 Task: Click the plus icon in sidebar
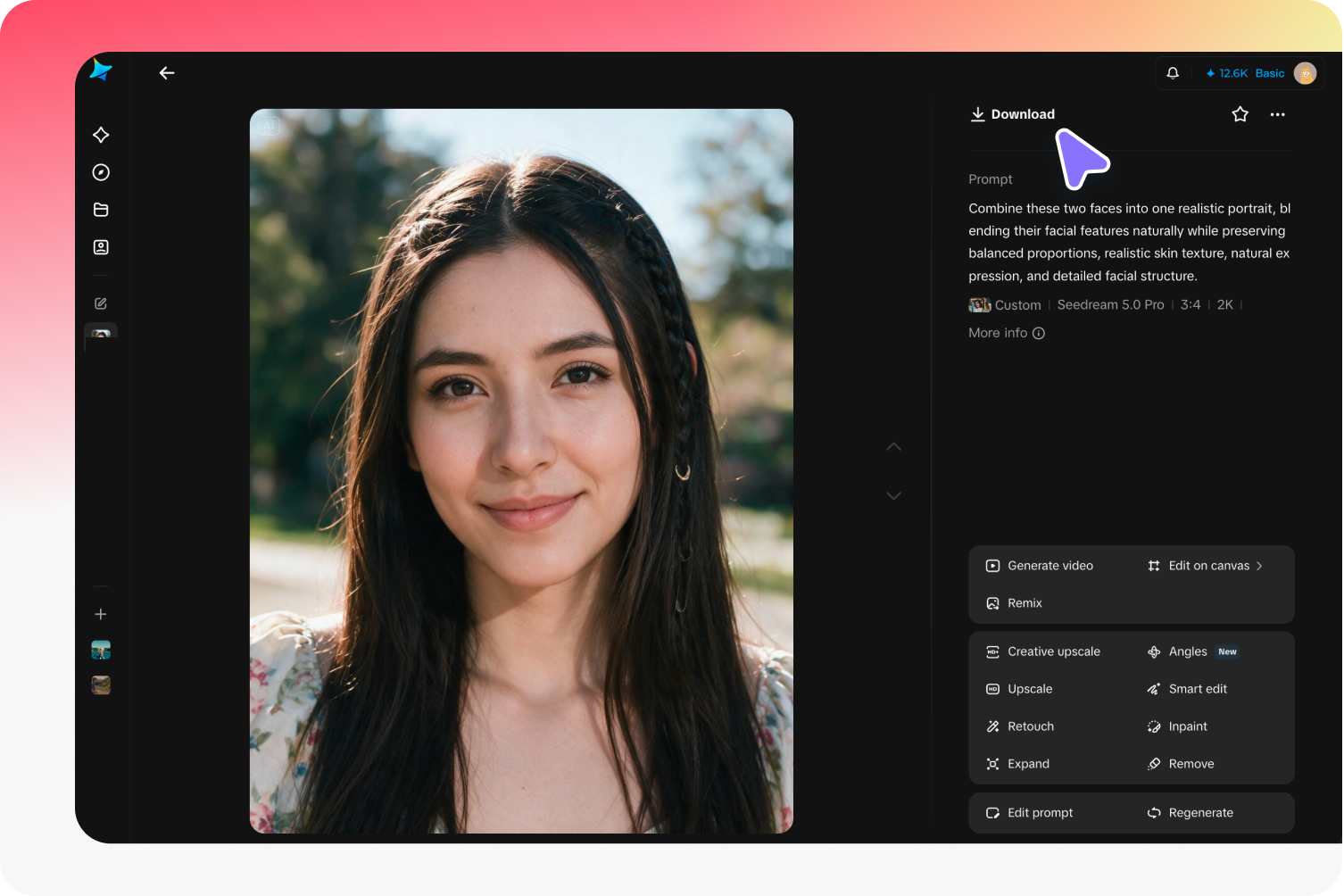point(101,614)
